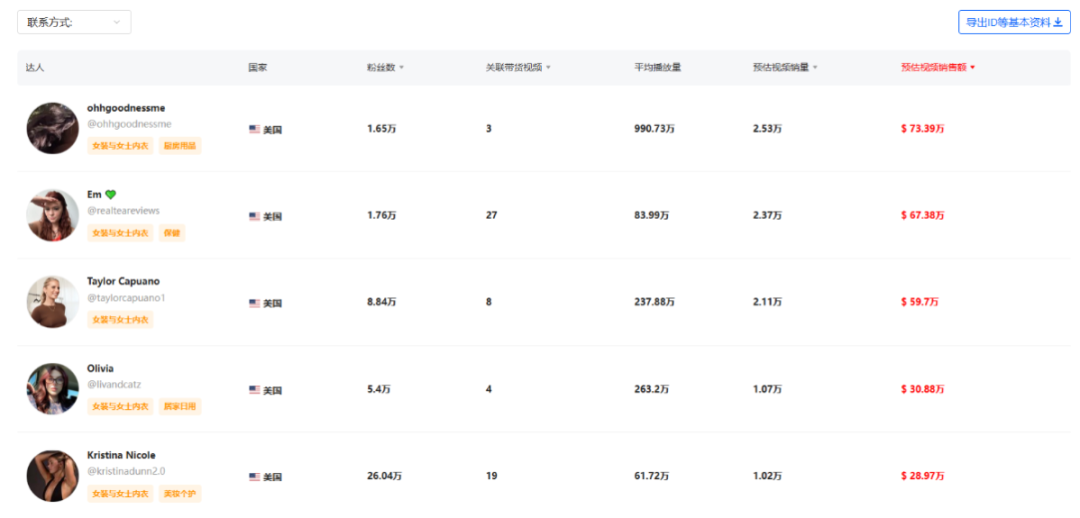Click the green heart next to Em
Image resolution: width=1080 pixels, height=518 pixels.
(x=111, y=195)
